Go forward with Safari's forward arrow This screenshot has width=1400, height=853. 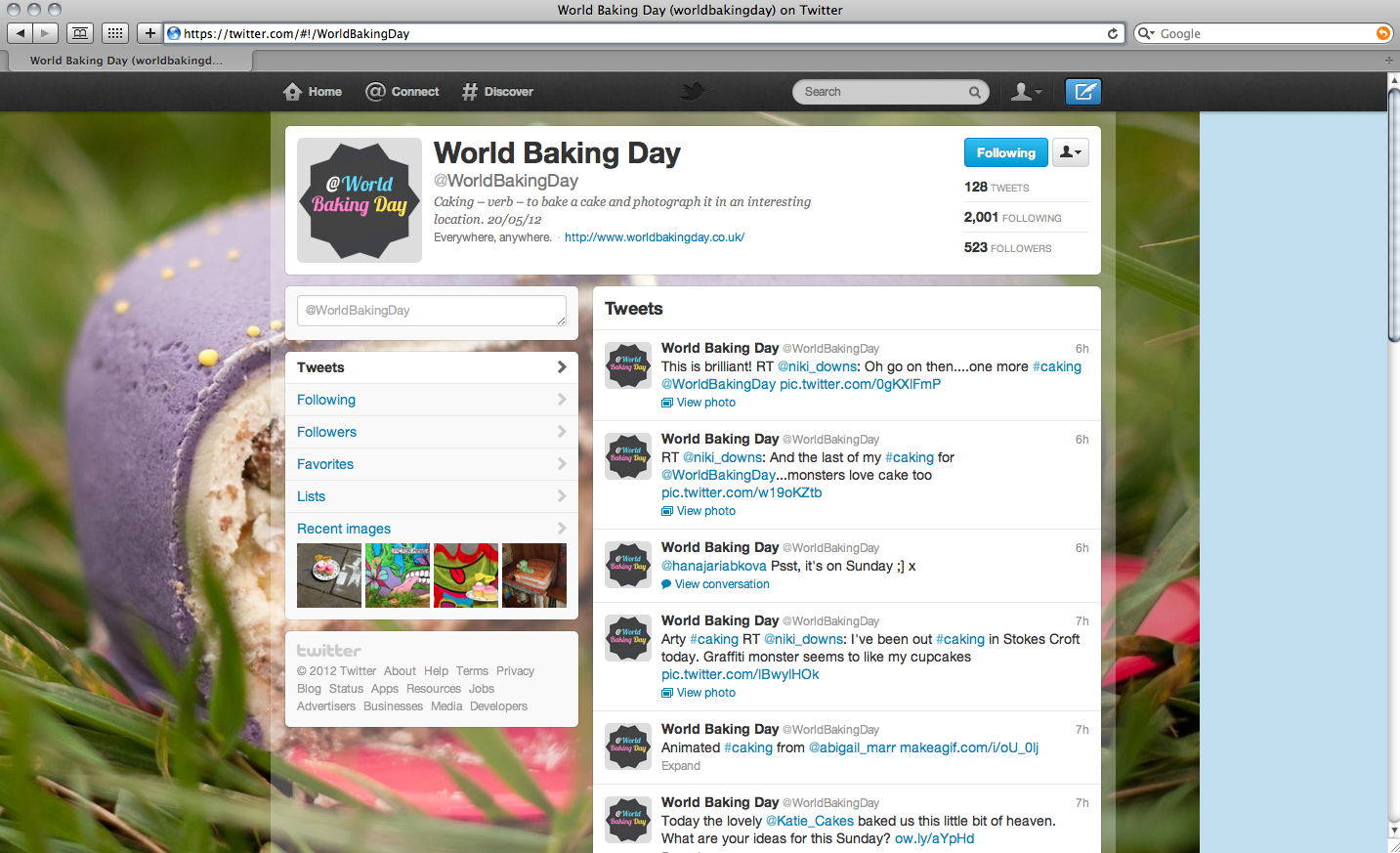click(45, 33)
